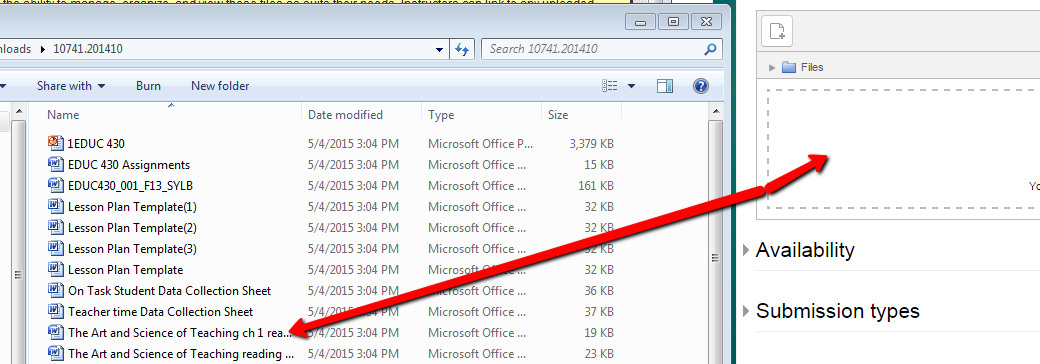Screen dimensions: 1040x364
Task: Select the EDUC 430 Assignments file name
Action: pyautogui.click(x=129, y=164)
